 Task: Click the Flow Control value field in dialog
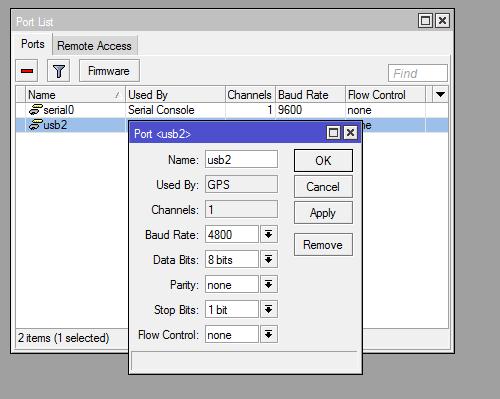click(x=232, y=334)
